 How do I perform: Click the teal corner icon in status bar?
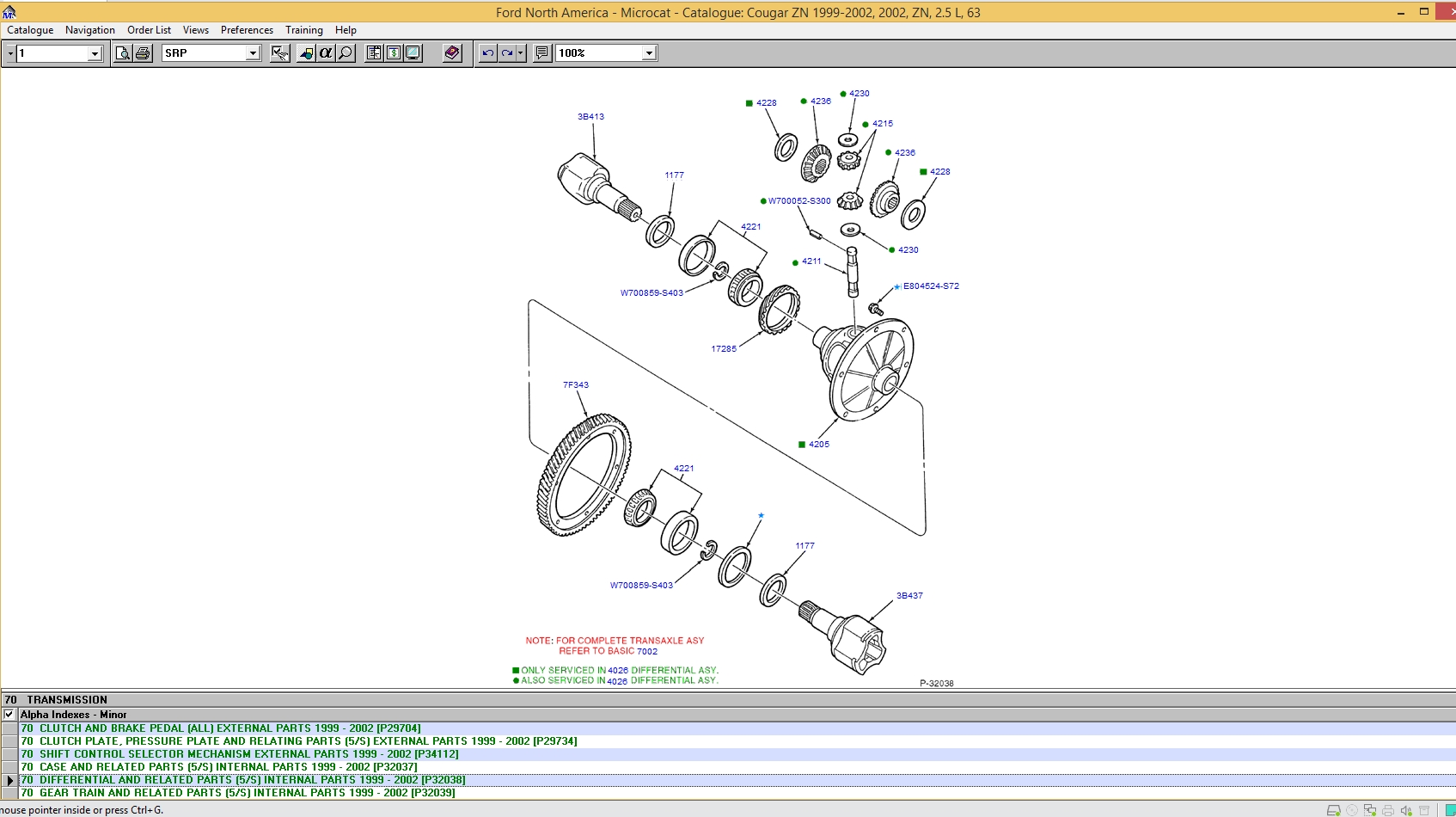click(x=1450, y=810)
